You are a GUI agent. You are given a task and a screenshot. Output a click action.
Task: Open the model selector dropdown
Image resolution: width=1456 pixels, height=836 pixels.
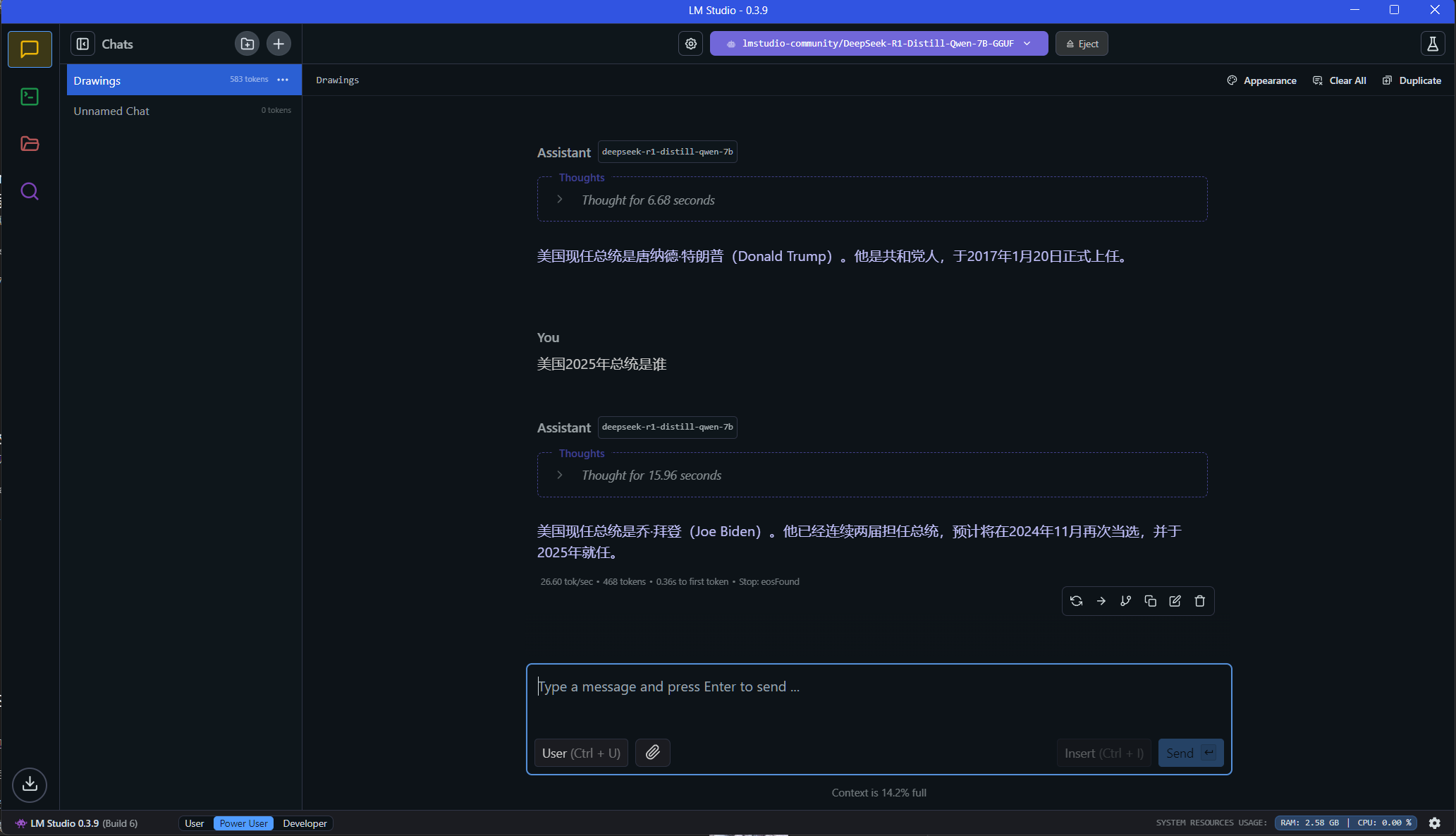coord(879,44)
